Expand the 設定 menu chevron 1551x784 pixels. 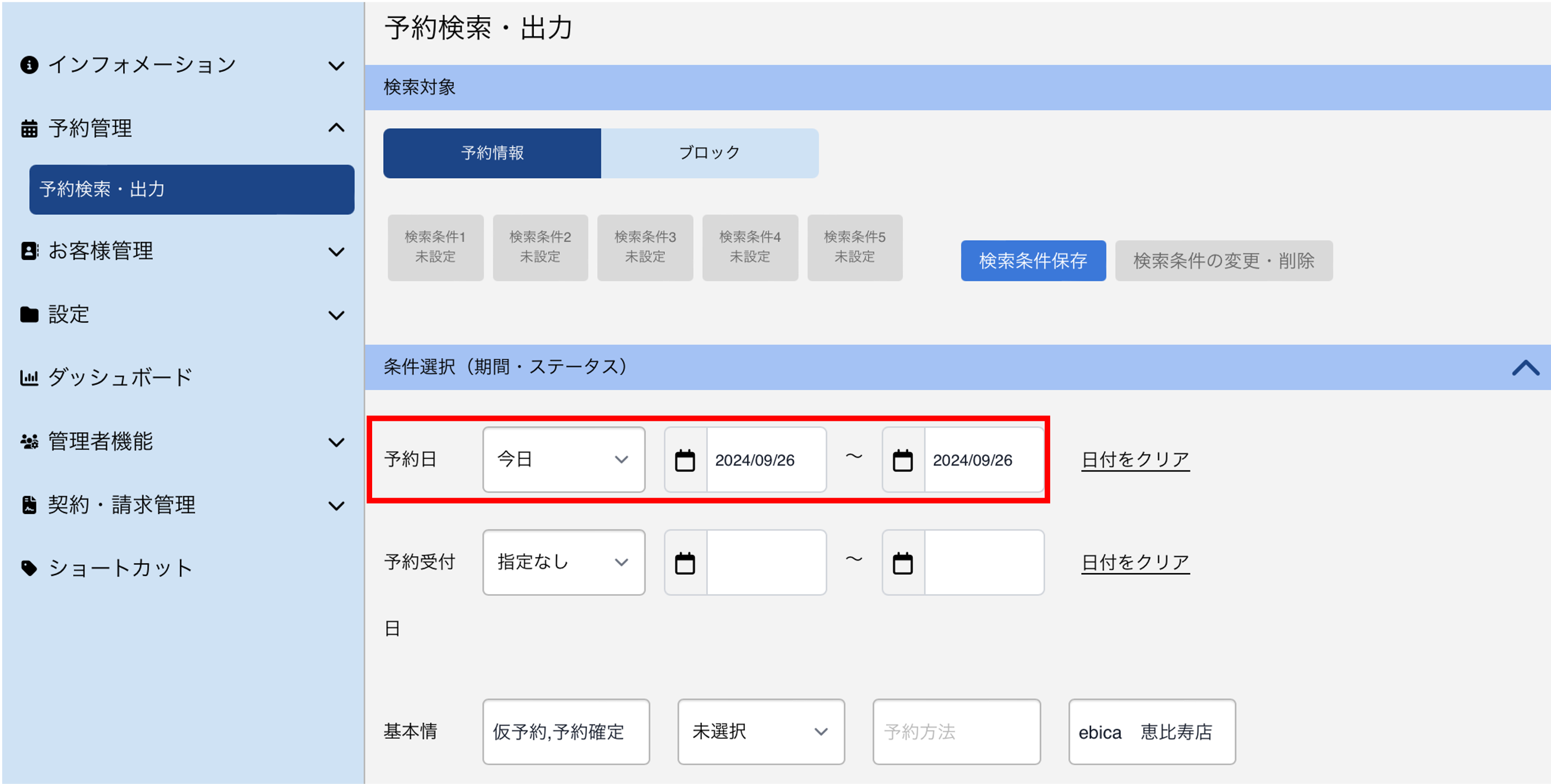point(336,315)
